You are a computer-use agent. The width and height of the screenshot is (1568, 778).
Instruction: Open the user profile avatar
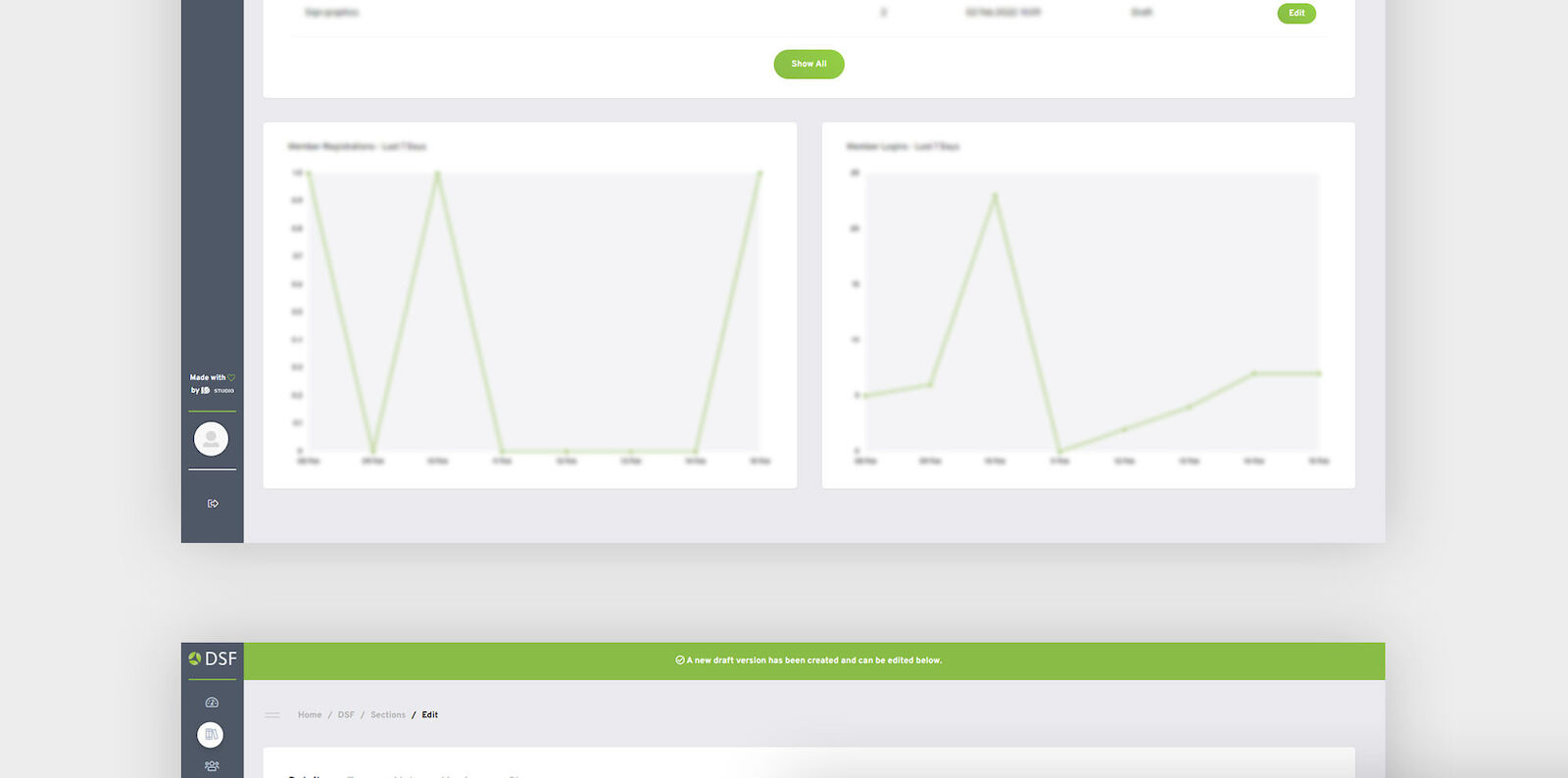(x=211, y=439)
